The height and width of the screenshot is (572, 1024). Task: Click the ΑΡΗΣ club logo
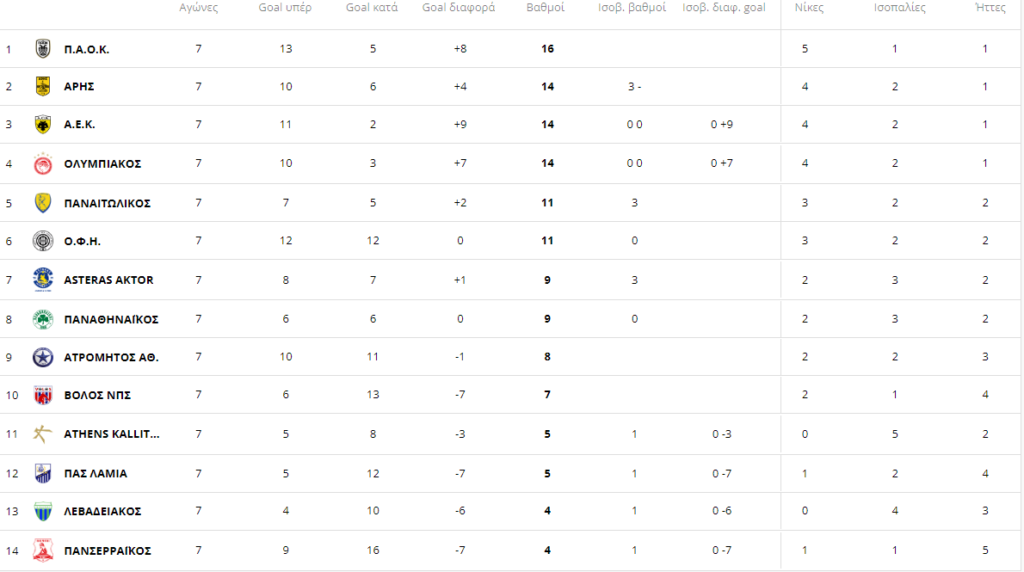coord(43,86)
